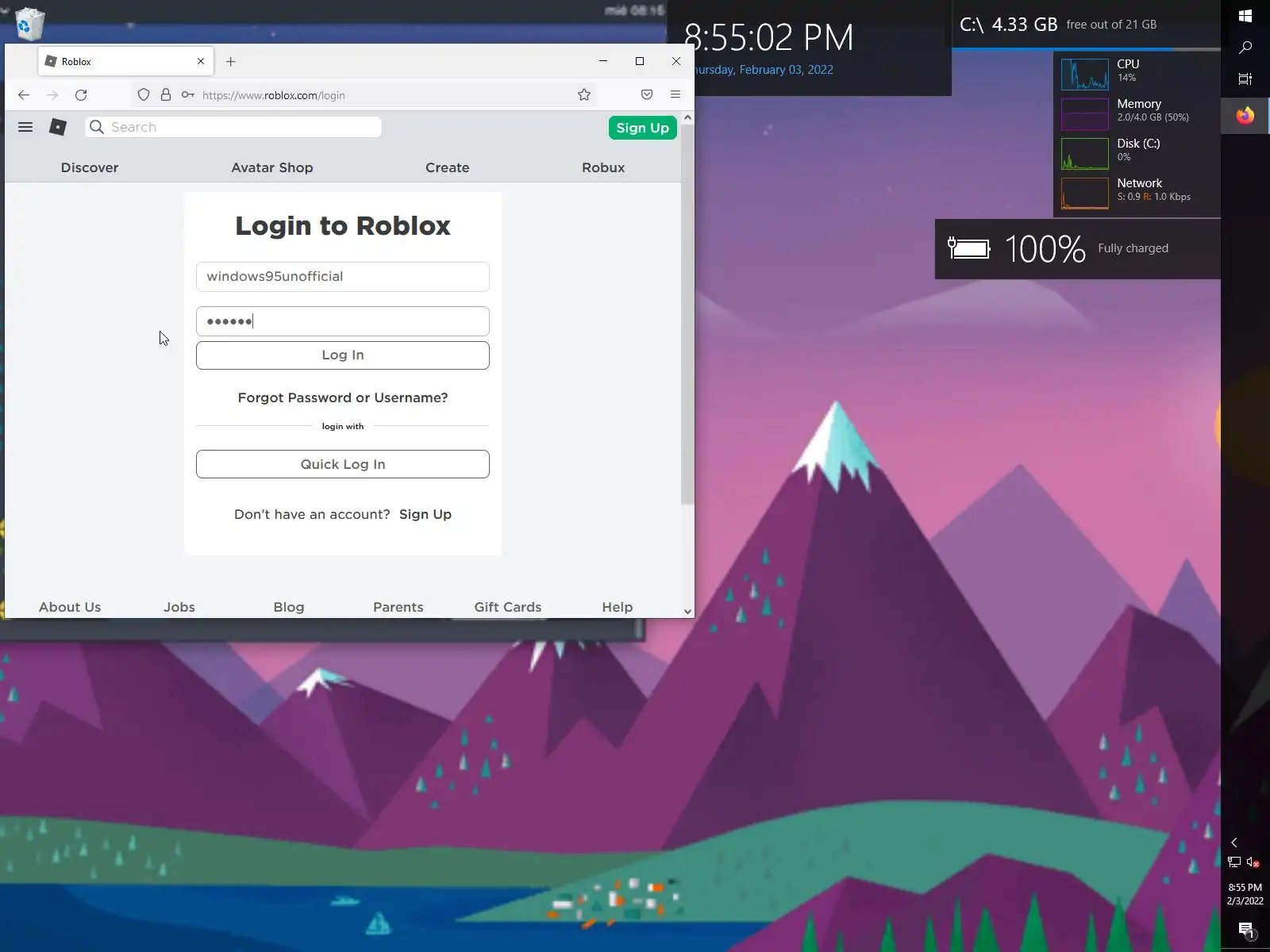Click the Quick Log In button
The width and height of the screenshot is (1270, 952).
click(343, 464)
